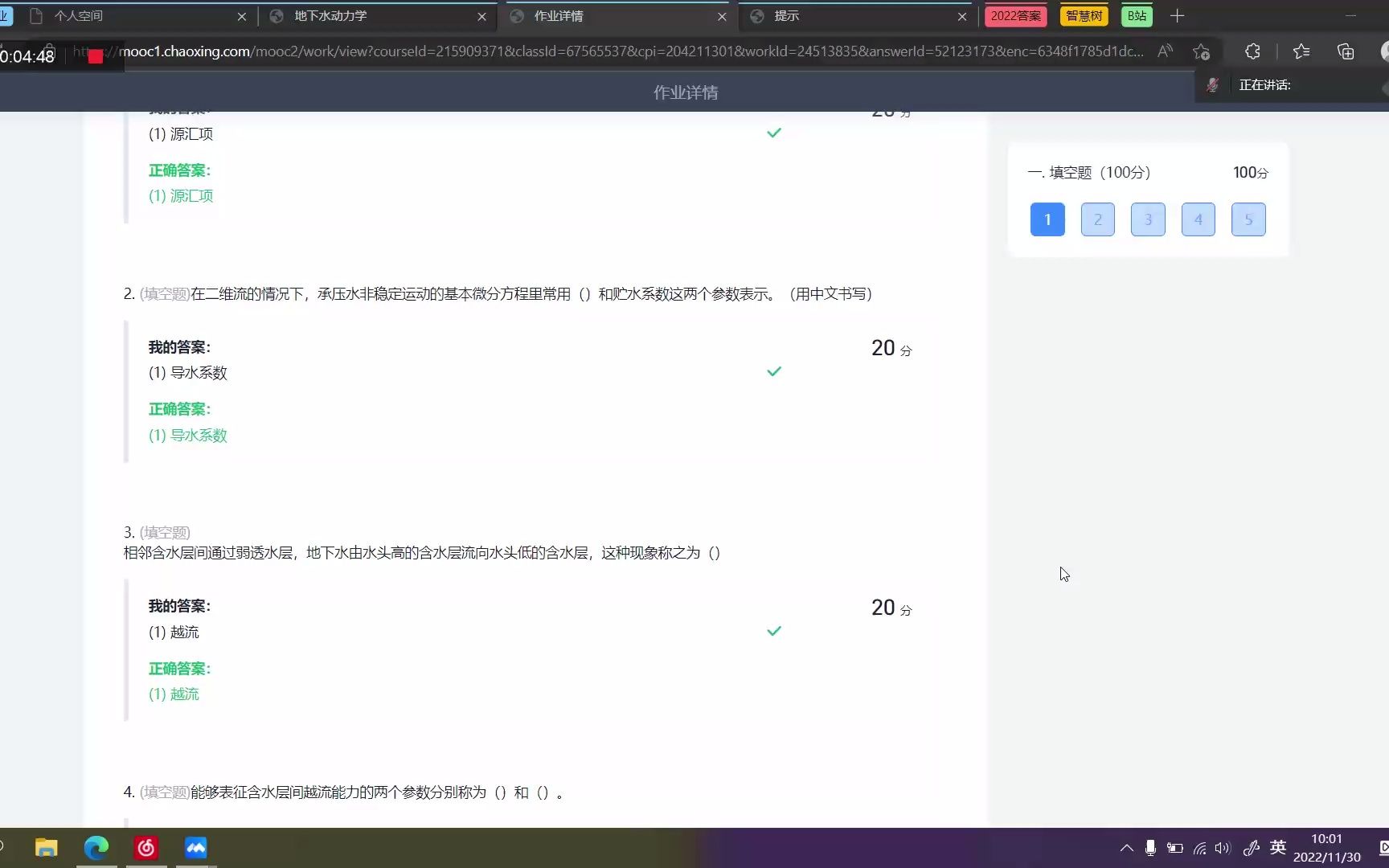Open File Explorer from taskbar
This screenshot has width=1389, height=868.
point(47,848)
